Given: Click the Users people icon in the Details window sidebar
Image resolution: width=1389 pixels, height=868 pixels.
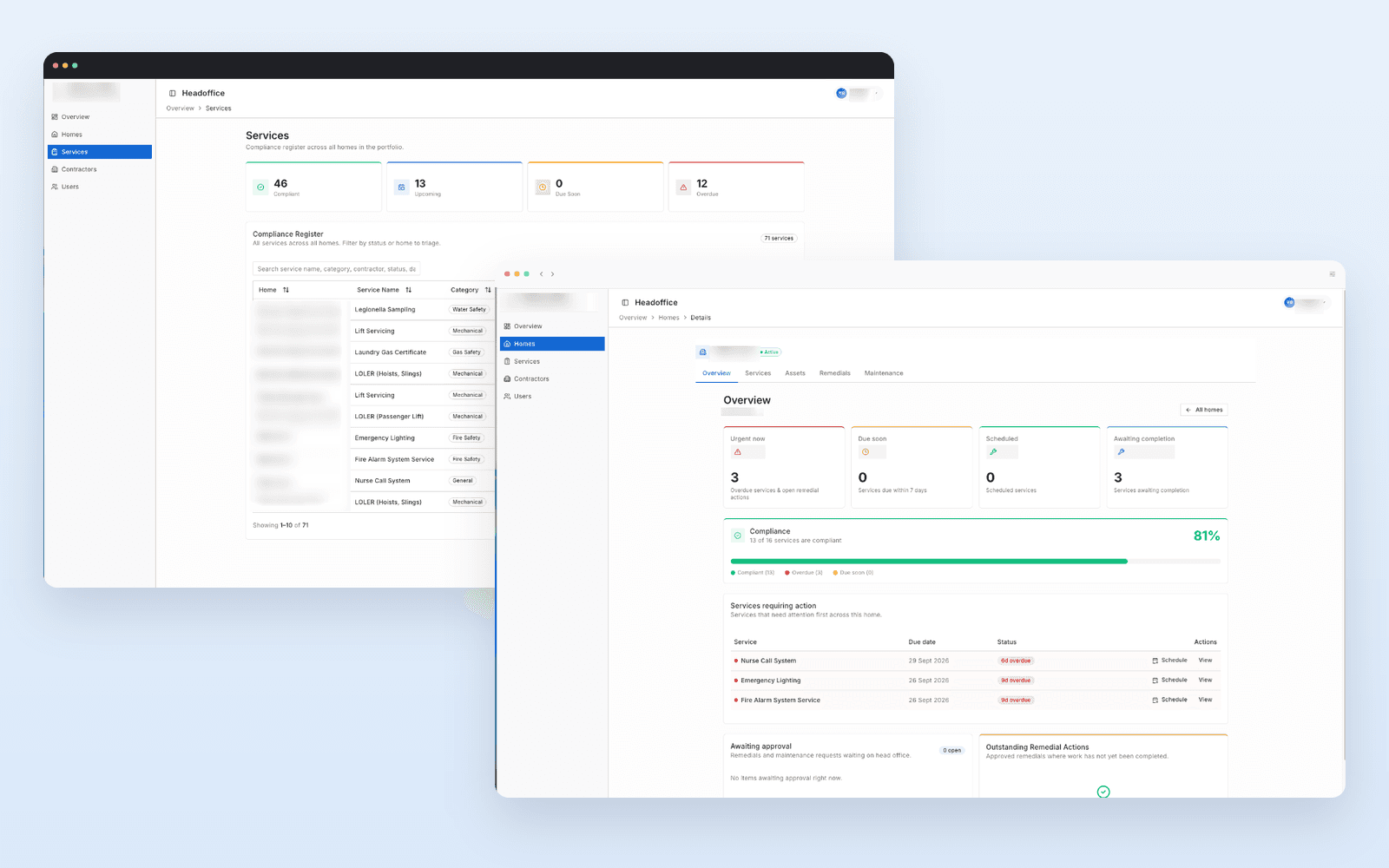Looking at the screenshot, I should 507,396.
